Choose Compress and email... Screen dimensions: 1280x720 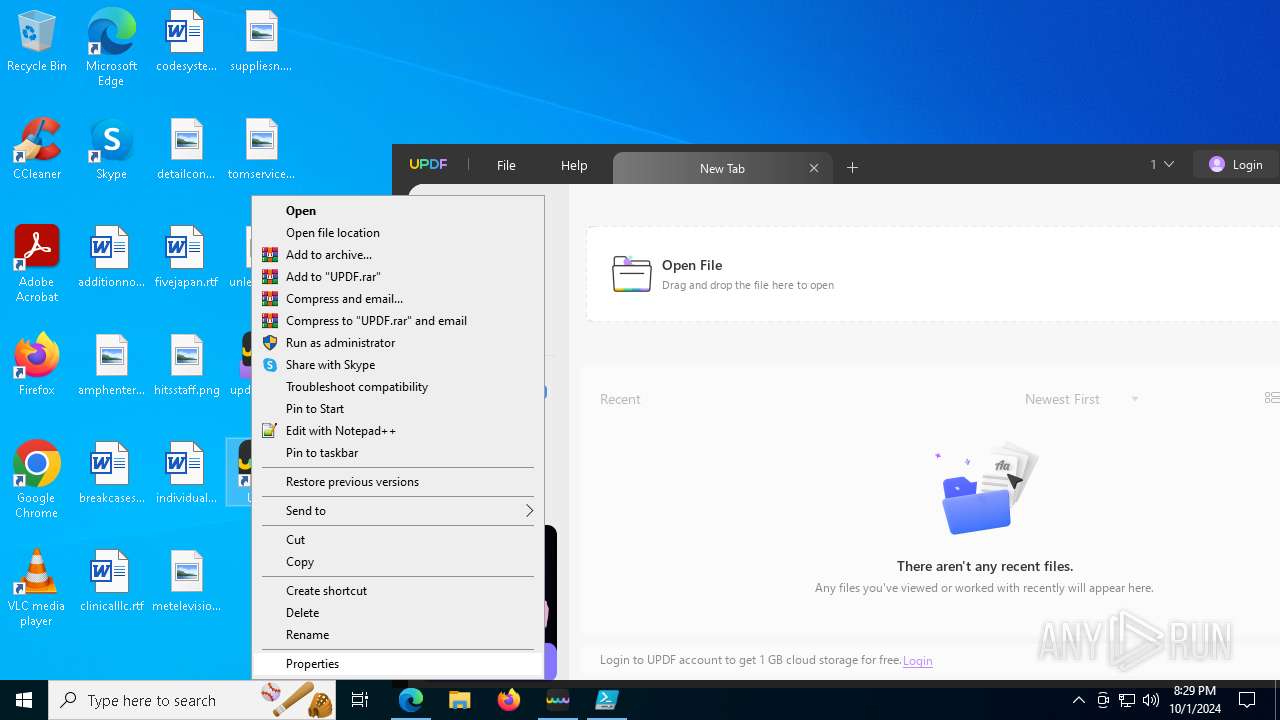coord(398,299)
